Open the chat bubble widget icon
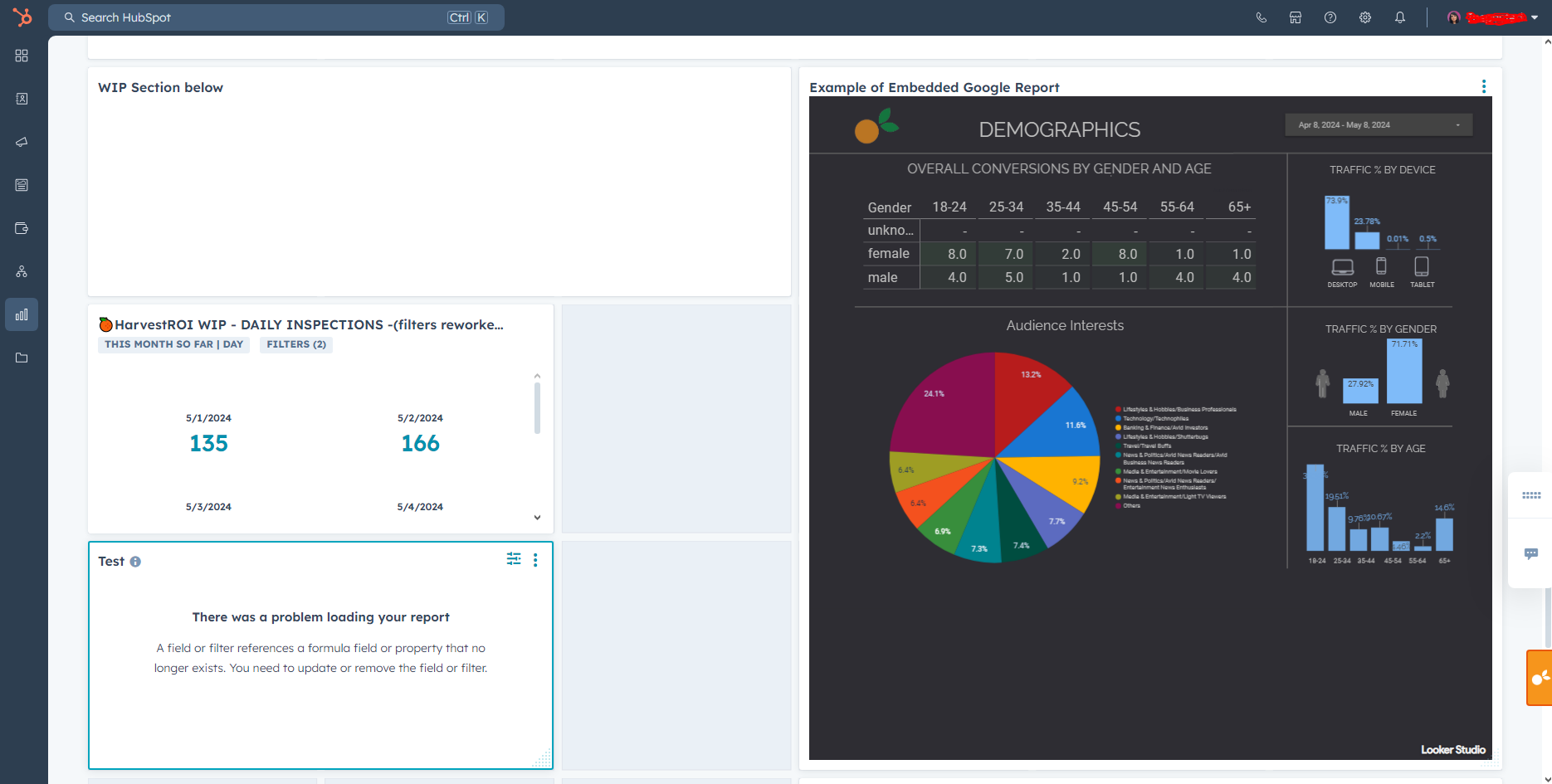The image size is (1552, 784). click(1531, 553)
